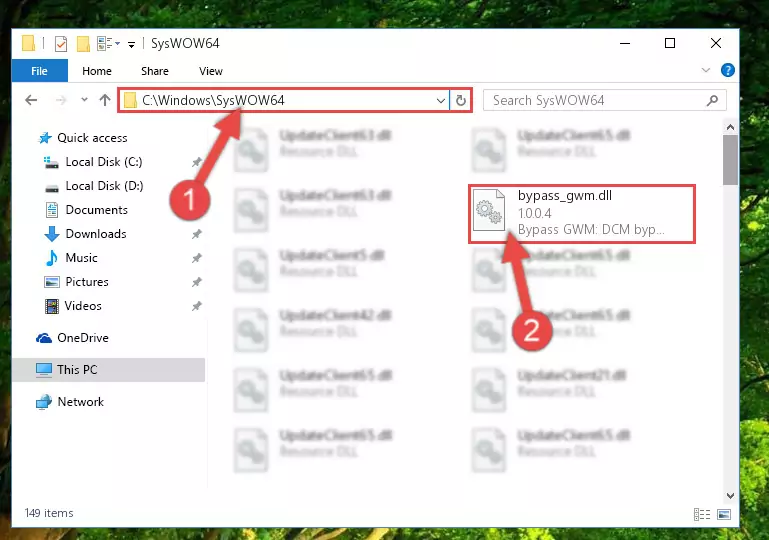This screenshot has height=540, width=769.
Task: Open Help with the blue question icon
Action: [727, 70]
